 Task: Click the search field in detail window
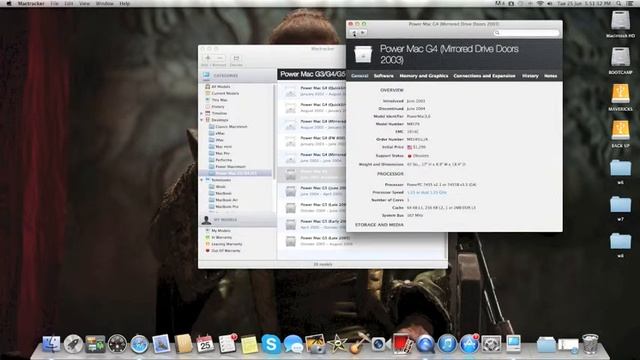point(526,33)
